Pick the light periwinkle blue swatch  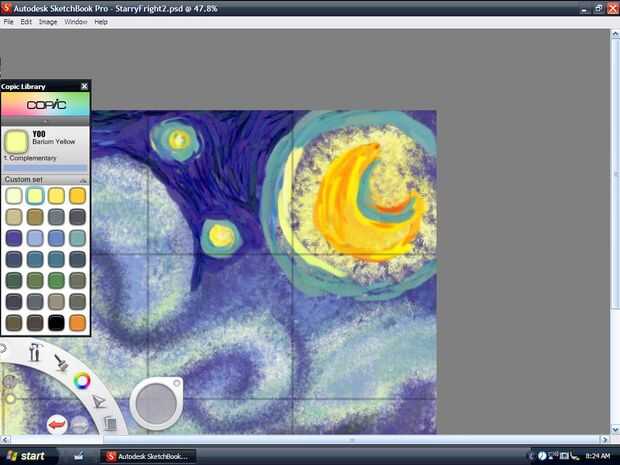pos(35,238)
